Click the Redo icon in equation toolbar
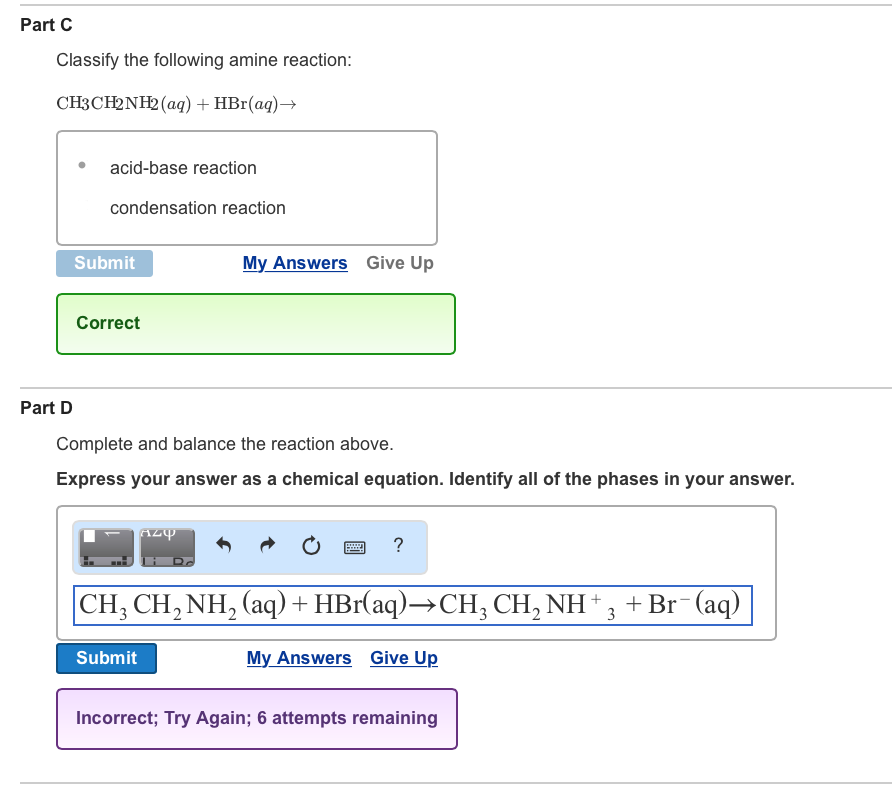Image resolution: width=892 pixels, height=796 pixels. pyautogui.click(x=267, y=545)
